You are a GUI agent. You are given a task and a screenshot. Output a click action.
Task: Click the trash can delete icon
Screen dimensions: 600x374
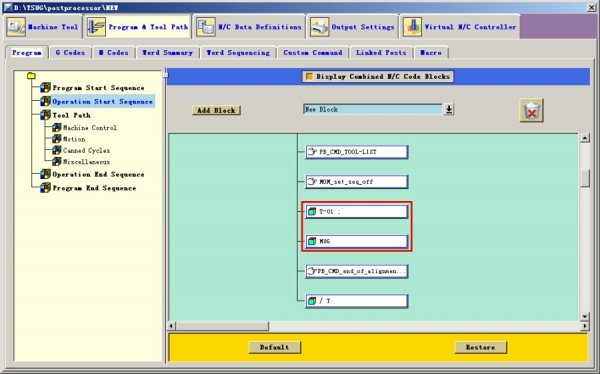532,111
